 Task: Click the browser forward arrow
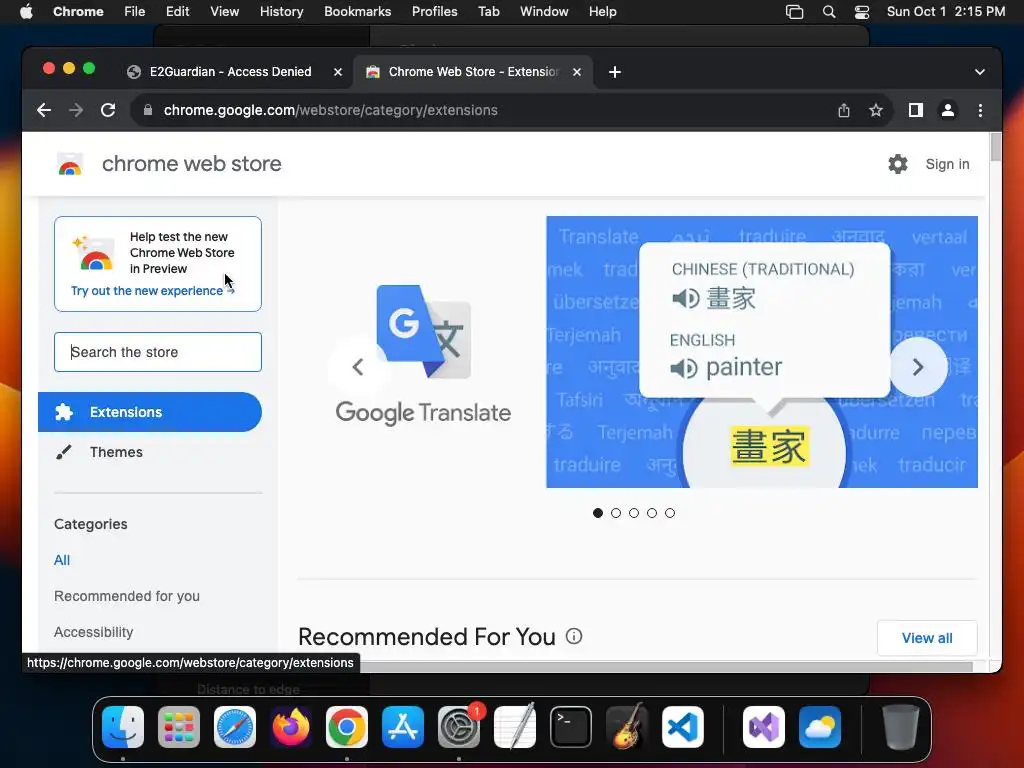(x=76, y=110)
